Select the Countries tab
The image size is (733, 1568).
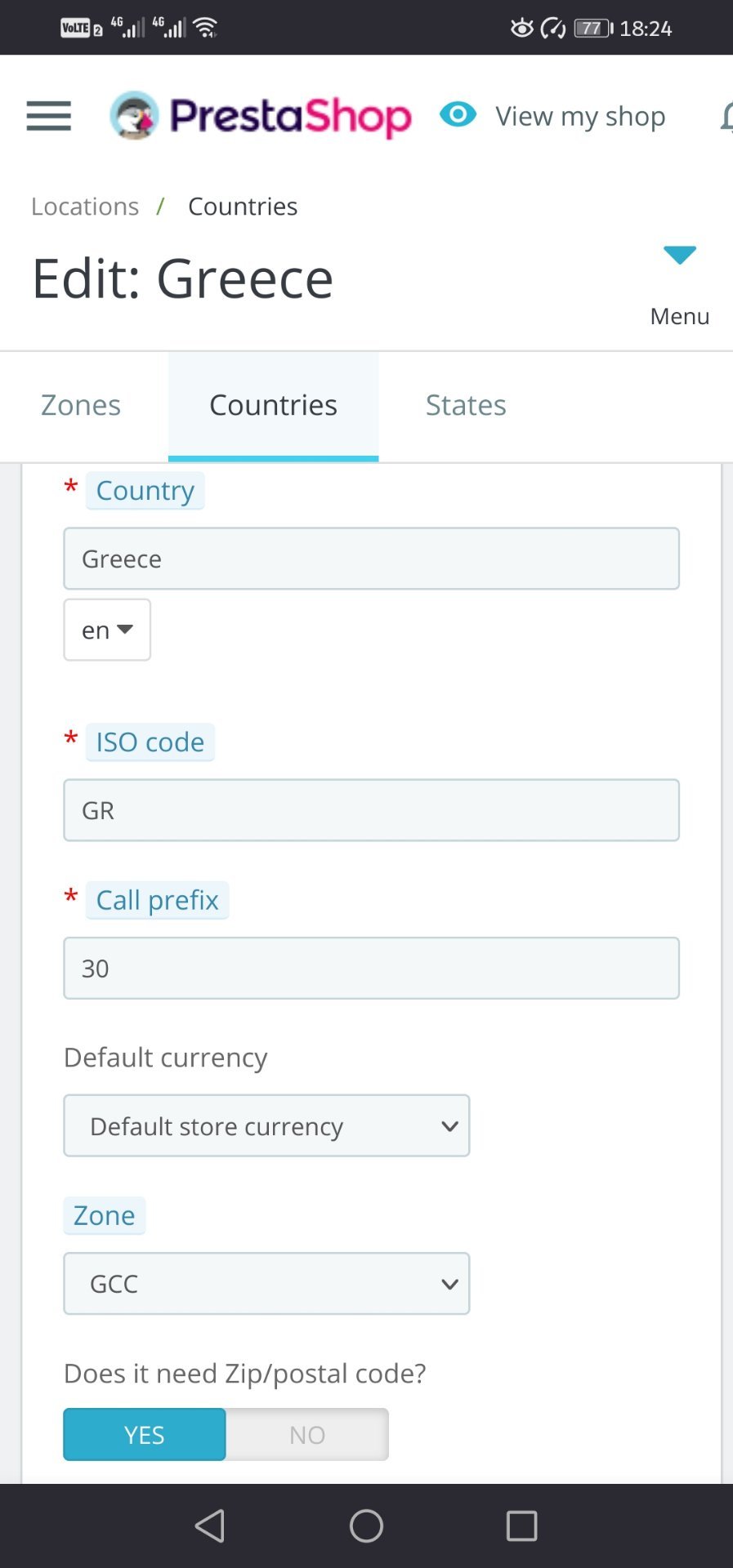coord(273,405)
